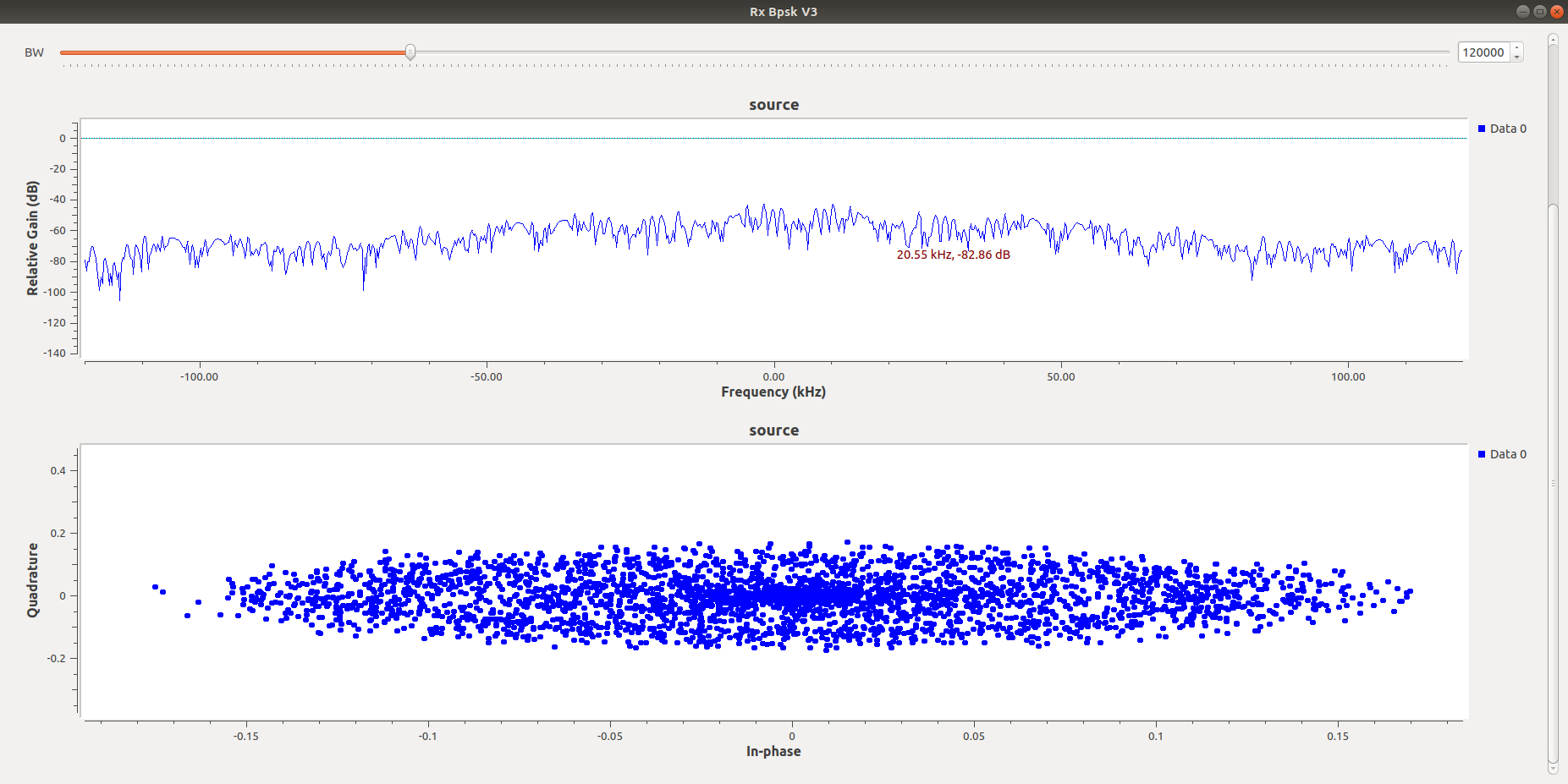Click the vertical scrollbar on the right
The height and width of the screenshot is (784, 1568).
click(1553, 403)
